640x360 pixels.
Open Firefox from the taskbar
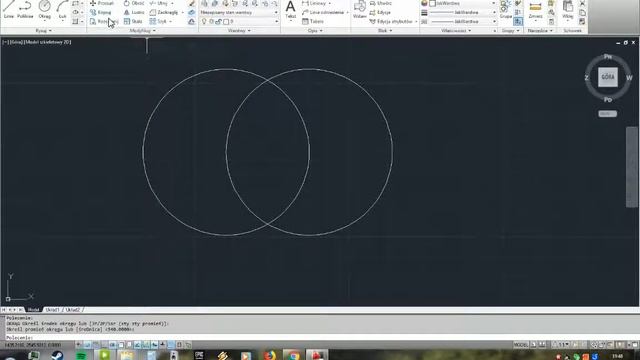(269, 356)
